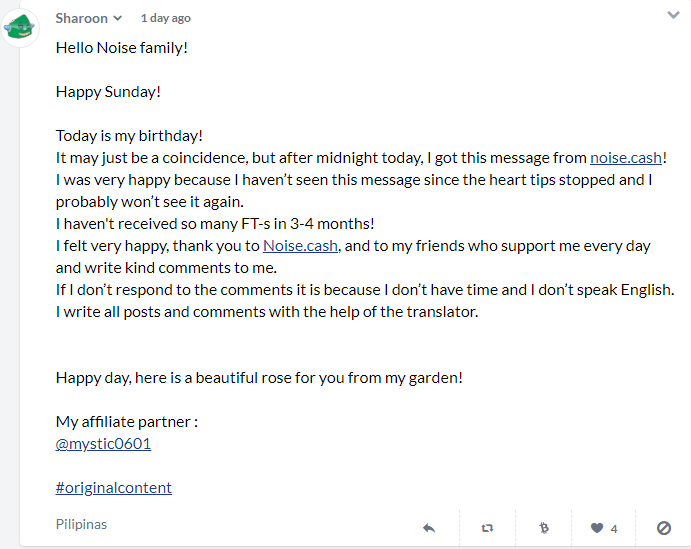
Task: Tip with the Bitcoin Cash icon
Action: coord(544,528)
